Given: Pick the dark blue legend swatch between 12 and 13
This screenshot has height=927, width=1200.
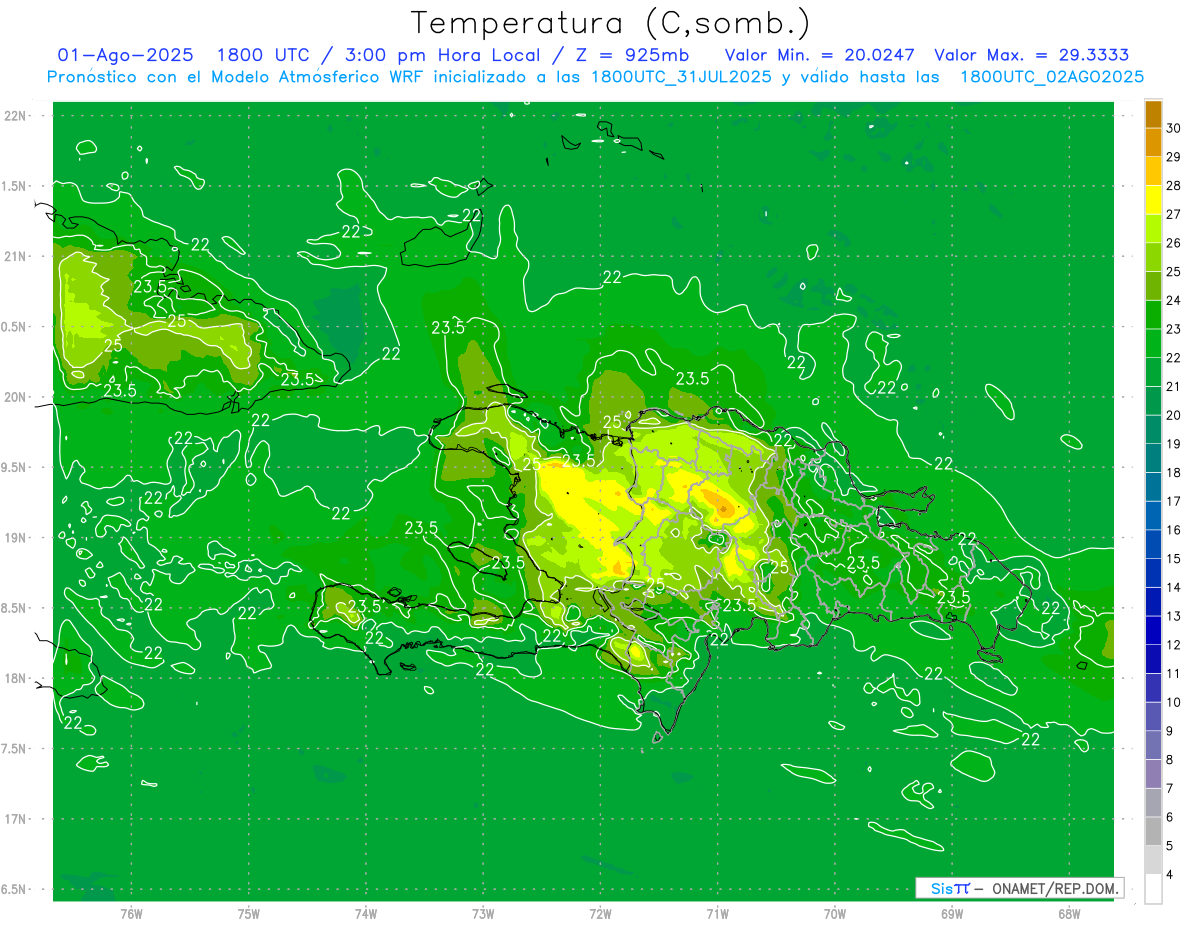Looking at the screenshot, I should [x=1154, y=631].
